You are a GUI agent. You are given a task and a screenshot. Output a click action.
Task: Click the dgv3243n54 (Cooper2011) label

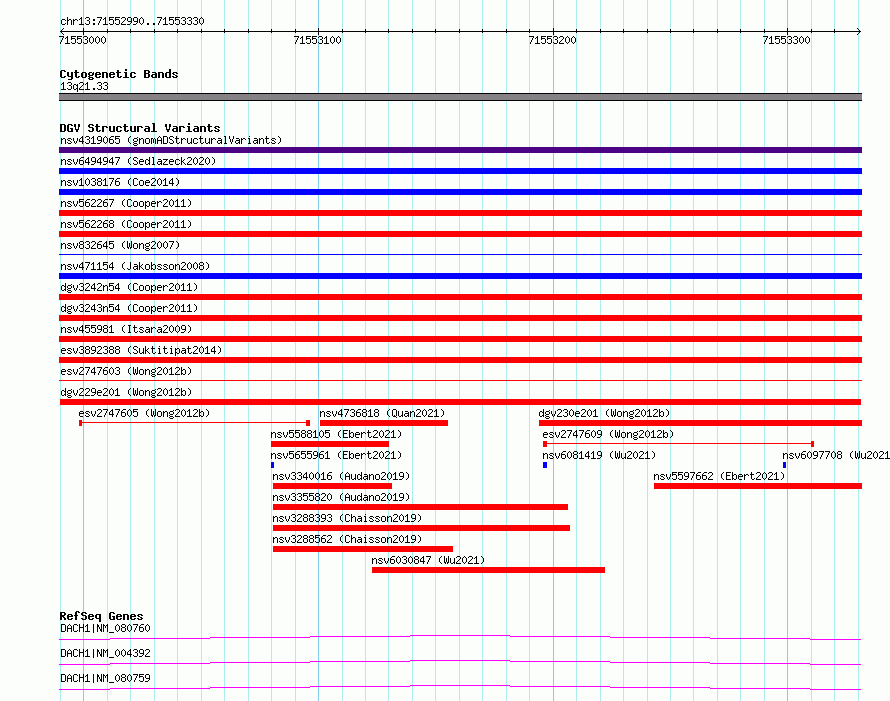(x=129, y=308)
